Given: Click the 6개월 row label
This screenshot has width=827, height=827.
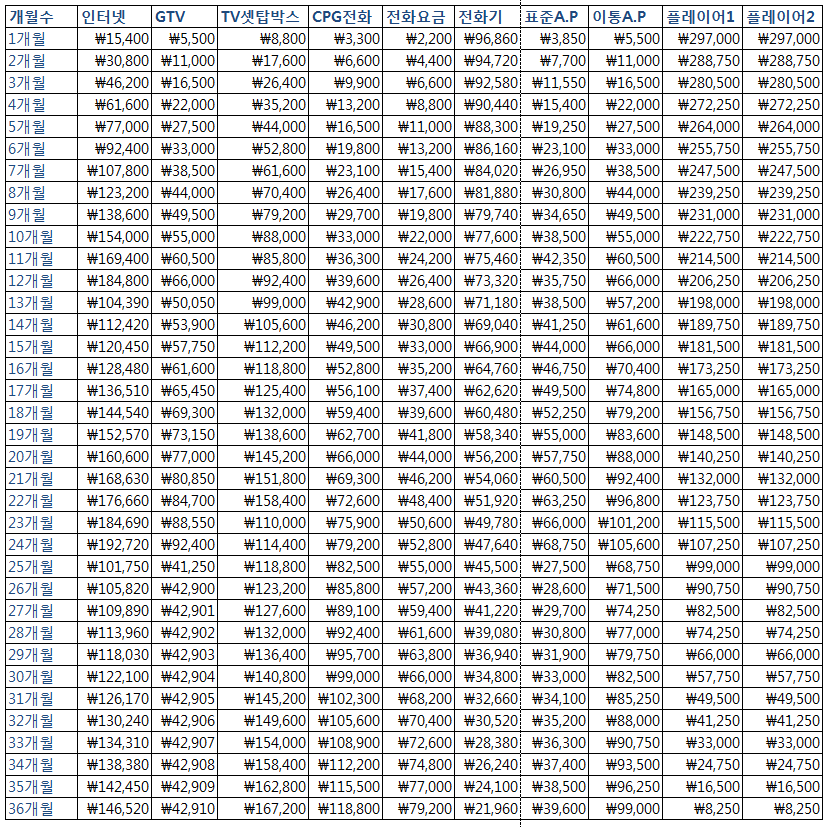Looking at the screenshot, I should 42,149.
